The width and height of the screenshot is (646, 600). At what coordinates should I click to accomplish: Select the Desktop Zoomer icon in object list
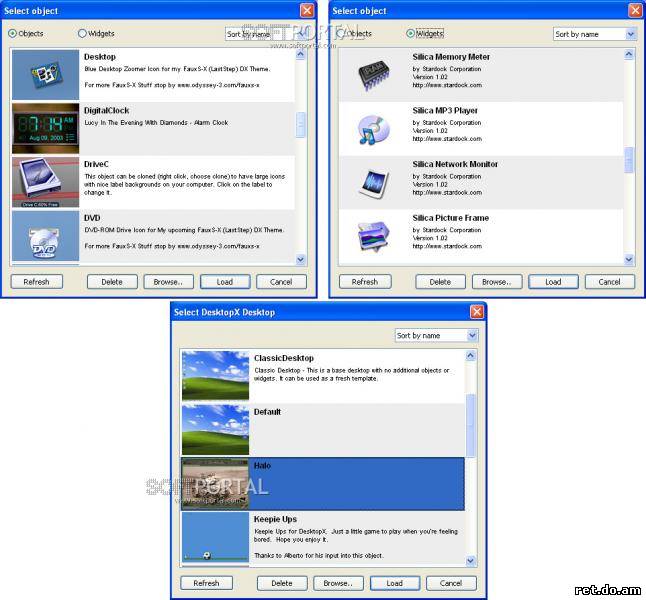[x=46, y=75]
